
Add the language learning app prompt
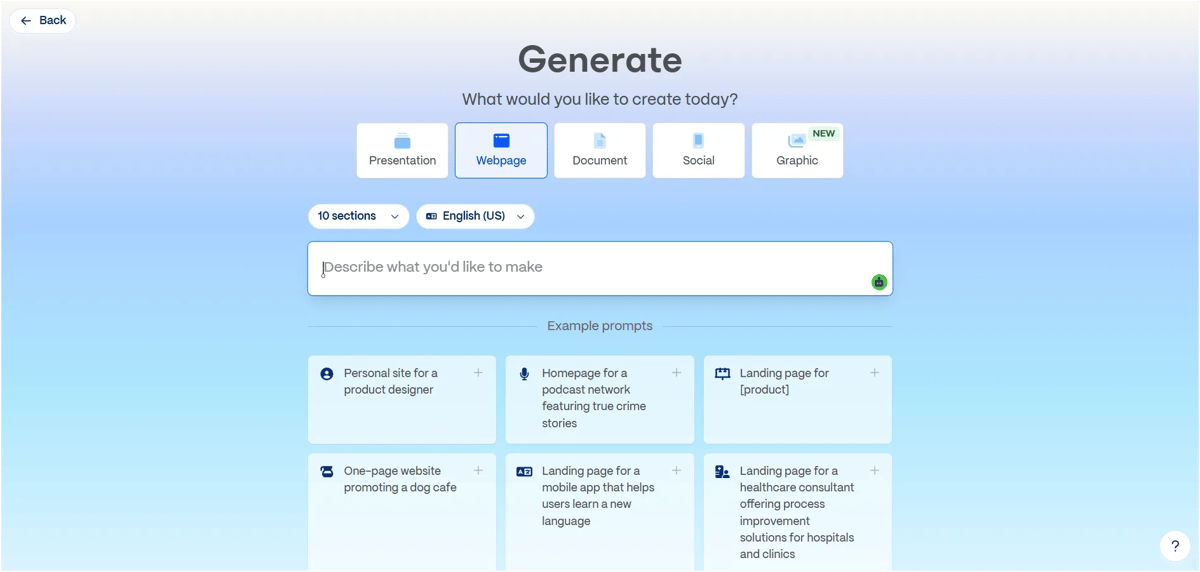click(676, 471)
